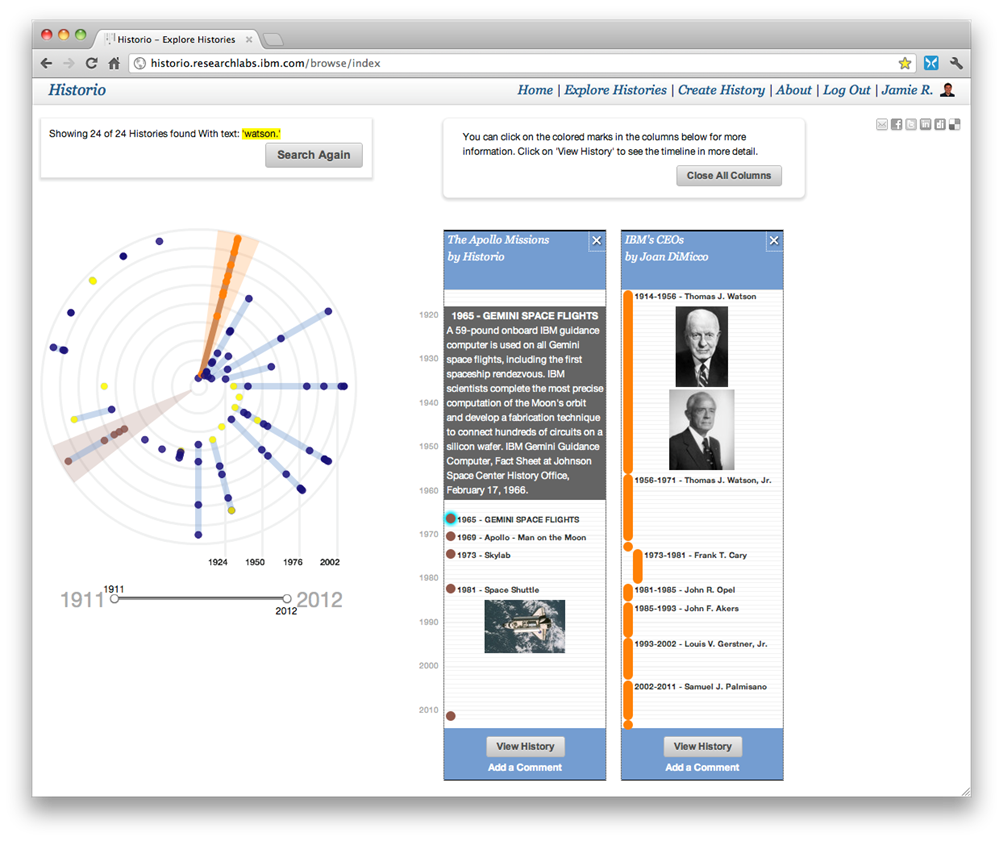Close the Historio browser tab
The height and width of the screenshot is (841, 1003).
(x=249, y=40)
